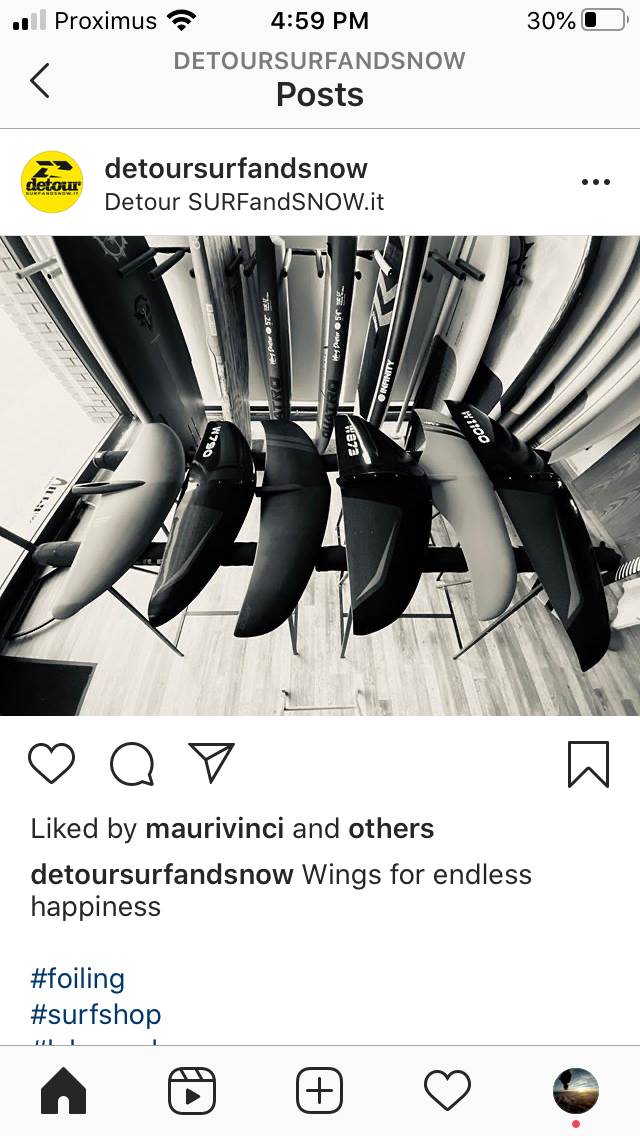Create a new post with the plus icon
Image resolution: width=640 pixels, height=1136 pixels.
(320, 1090)
